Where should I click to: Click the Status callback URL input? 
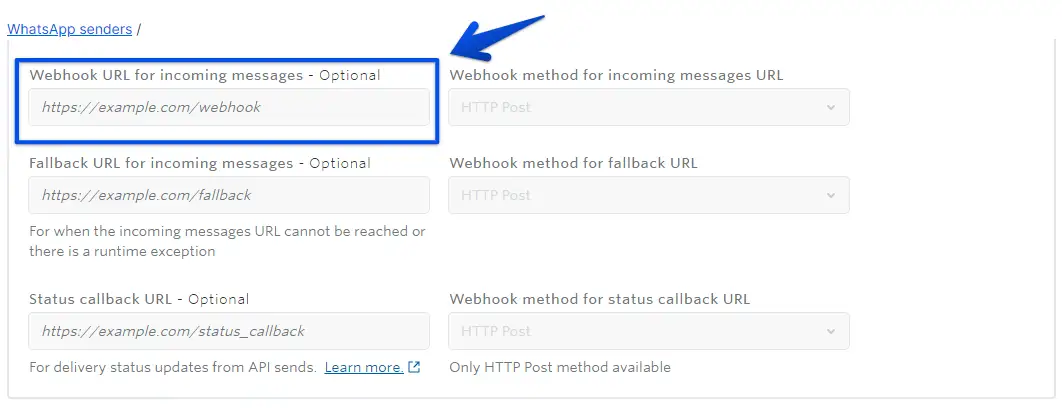point(229,331)
